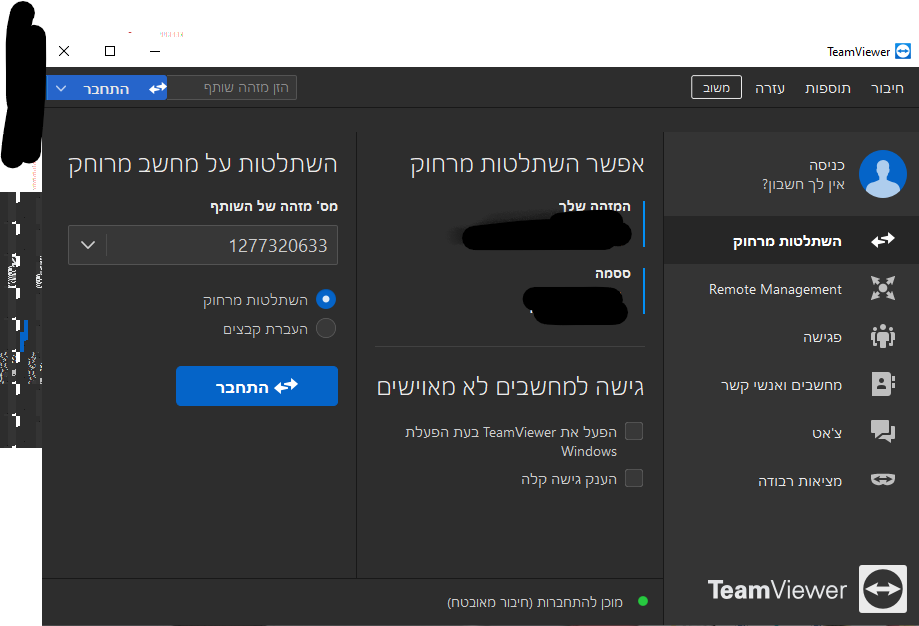Click the blue התחבר connect button
Screen dimensions: 919x626
[x=256, y=386]
